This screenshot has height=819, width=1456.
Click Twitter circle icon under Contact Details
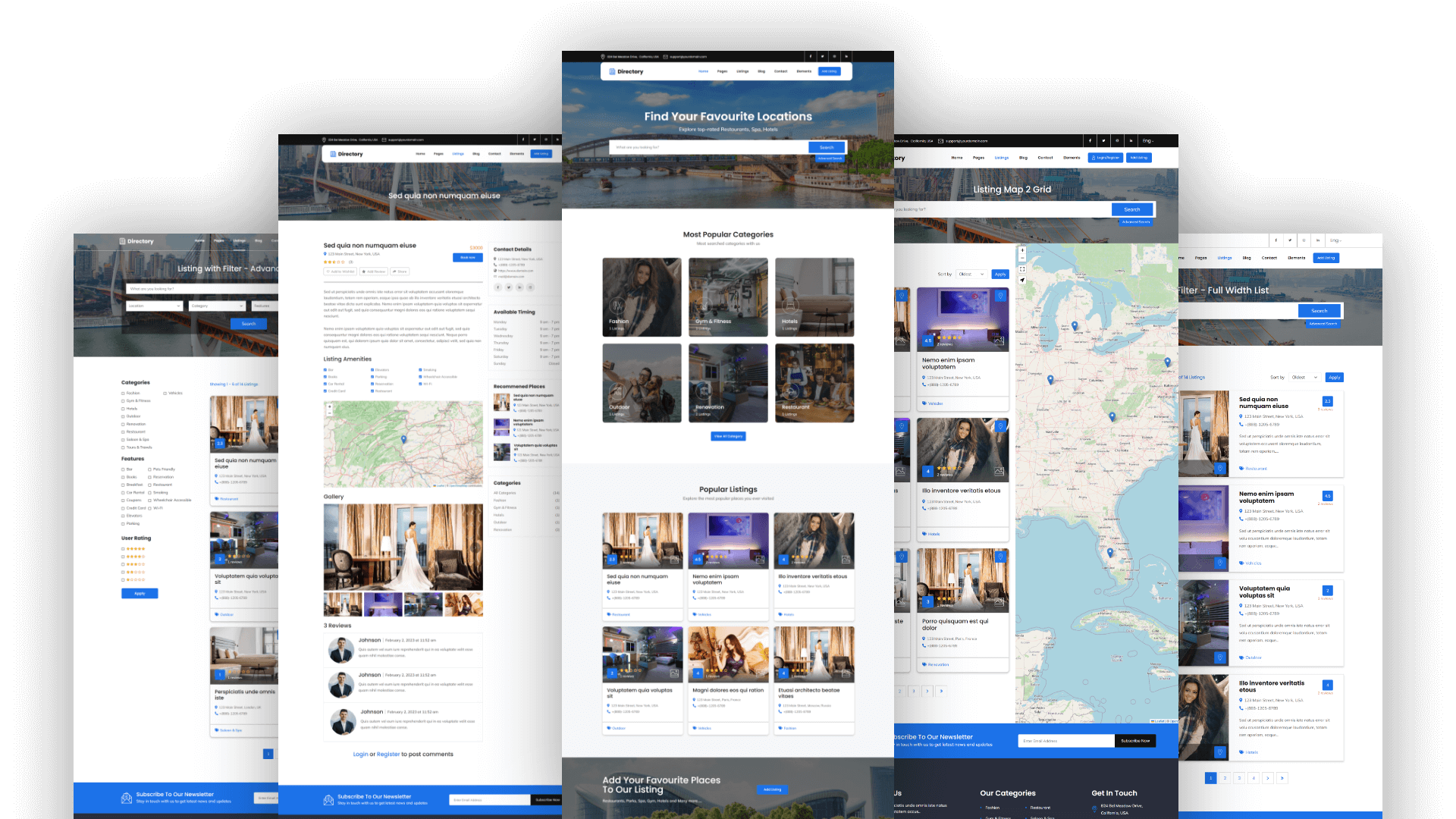509,287
